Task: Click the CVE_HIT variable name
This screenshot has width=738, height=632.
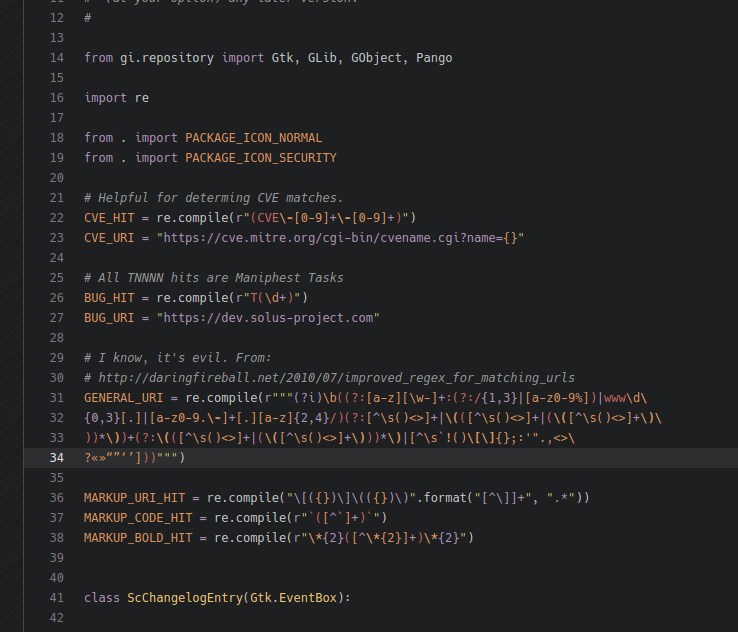Action: (x=109, y=218)
